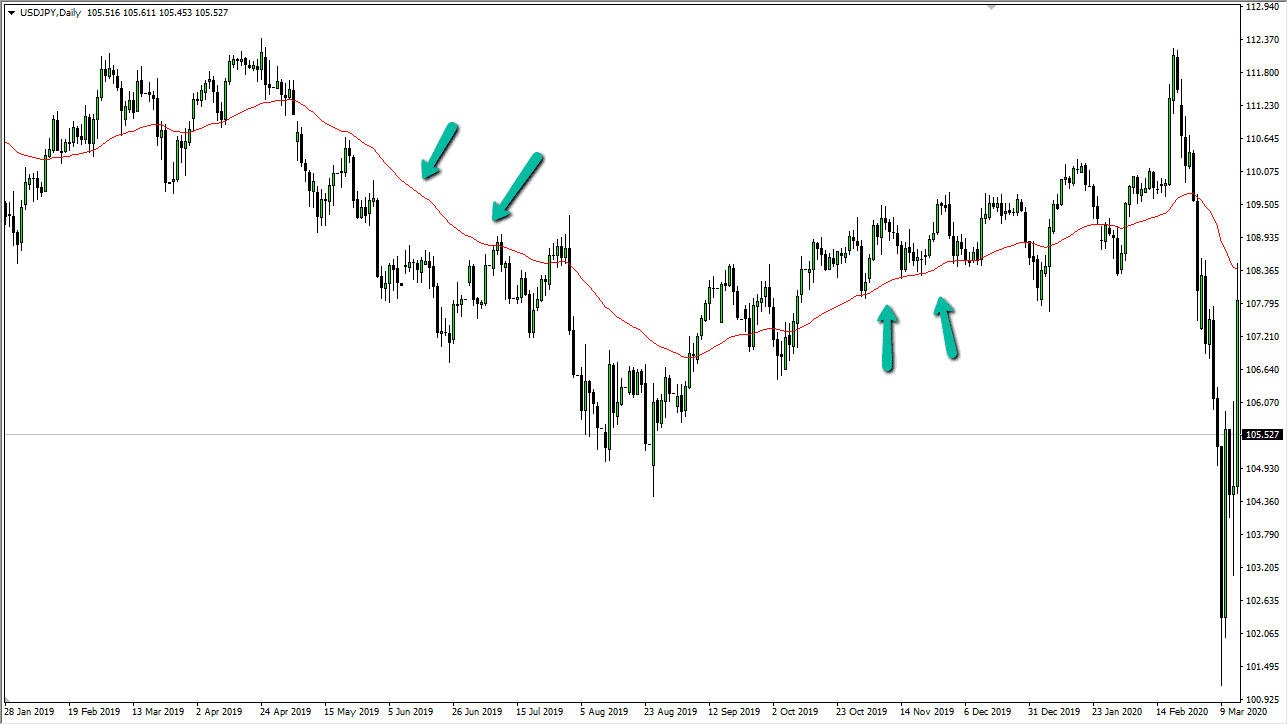Click the 112.940 price axis value
Viewport: 1288px width, 725px height.
pos(1262,9)
